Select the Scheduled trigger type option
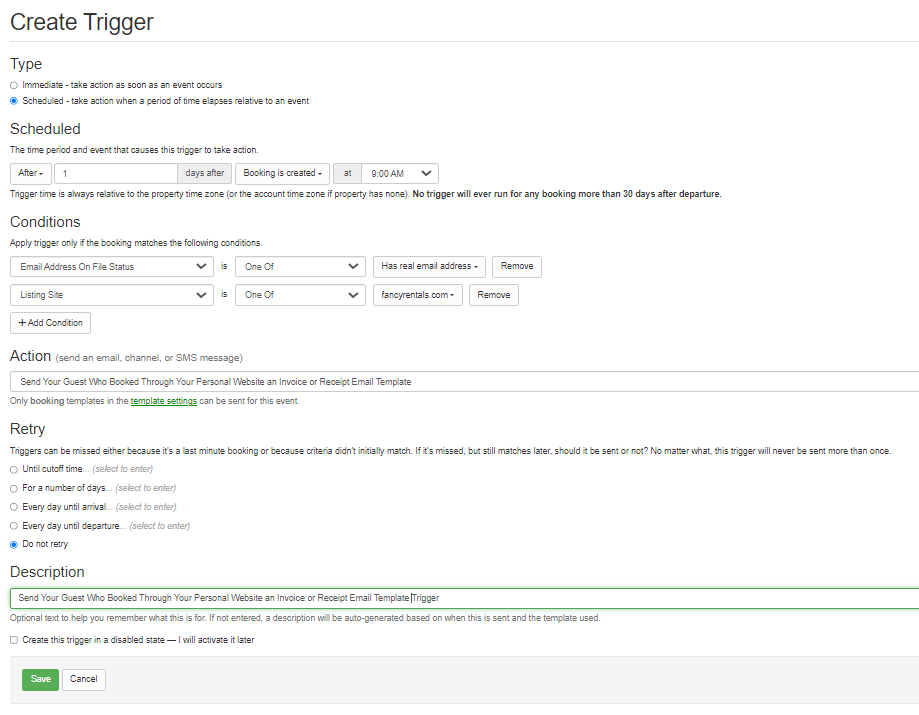The image size is (919, 715). [x=14, y=101]
